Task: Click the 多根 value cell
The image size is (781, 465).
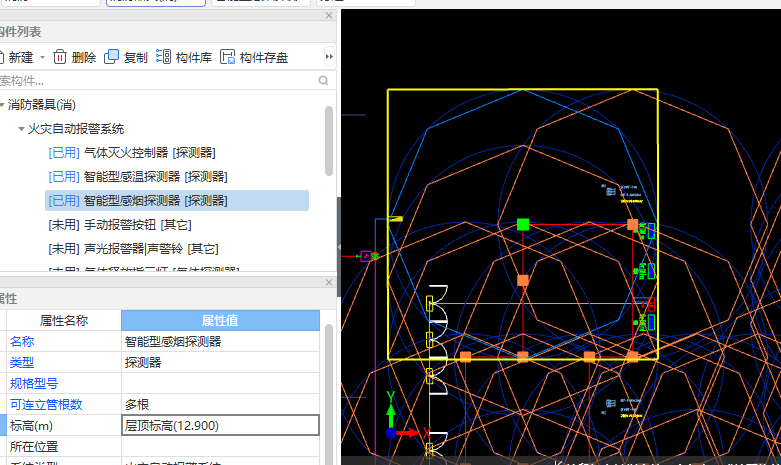Action: tap(220, 404)
